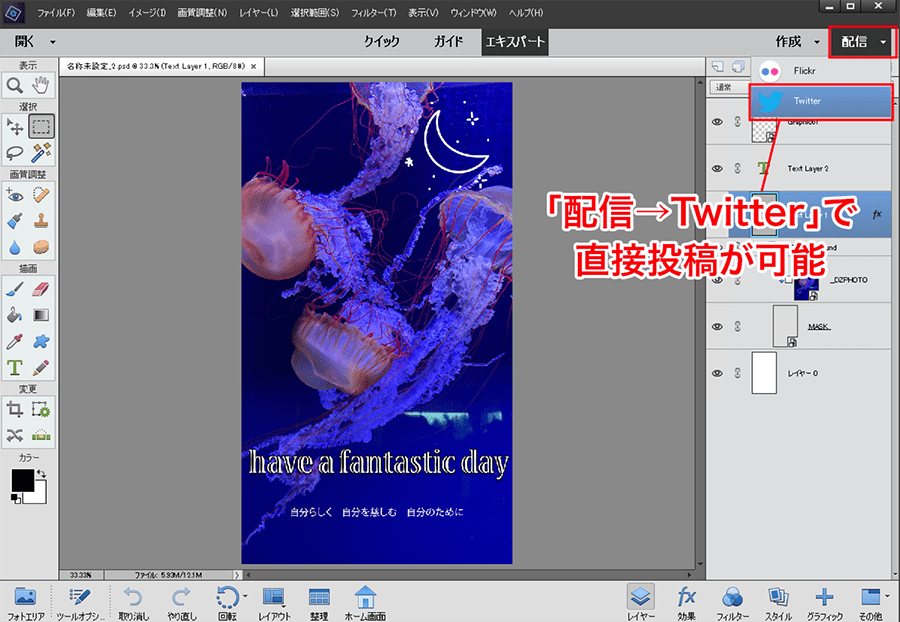Select the Blur water drop tool

(14, 247)
